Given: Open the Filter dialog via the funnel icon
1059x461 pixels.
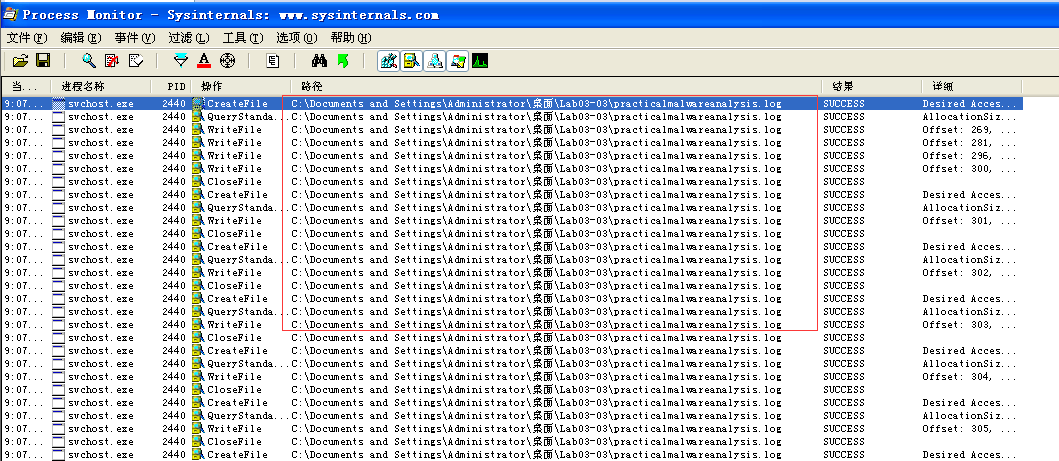Looking at the screenshot, I should [180, 61].
